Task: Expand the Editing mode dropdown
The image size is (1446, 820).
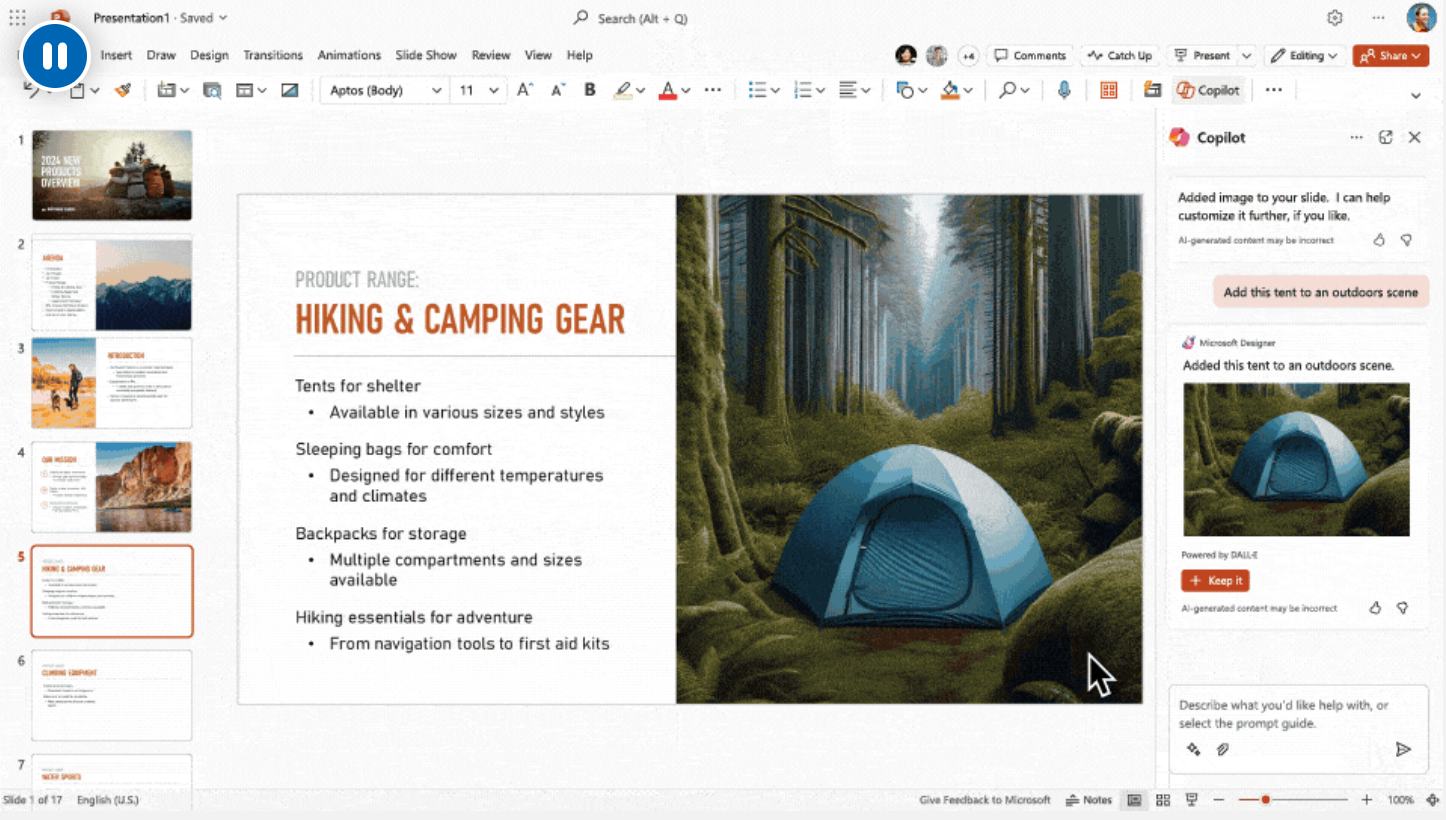Action: coord(1306,56)
